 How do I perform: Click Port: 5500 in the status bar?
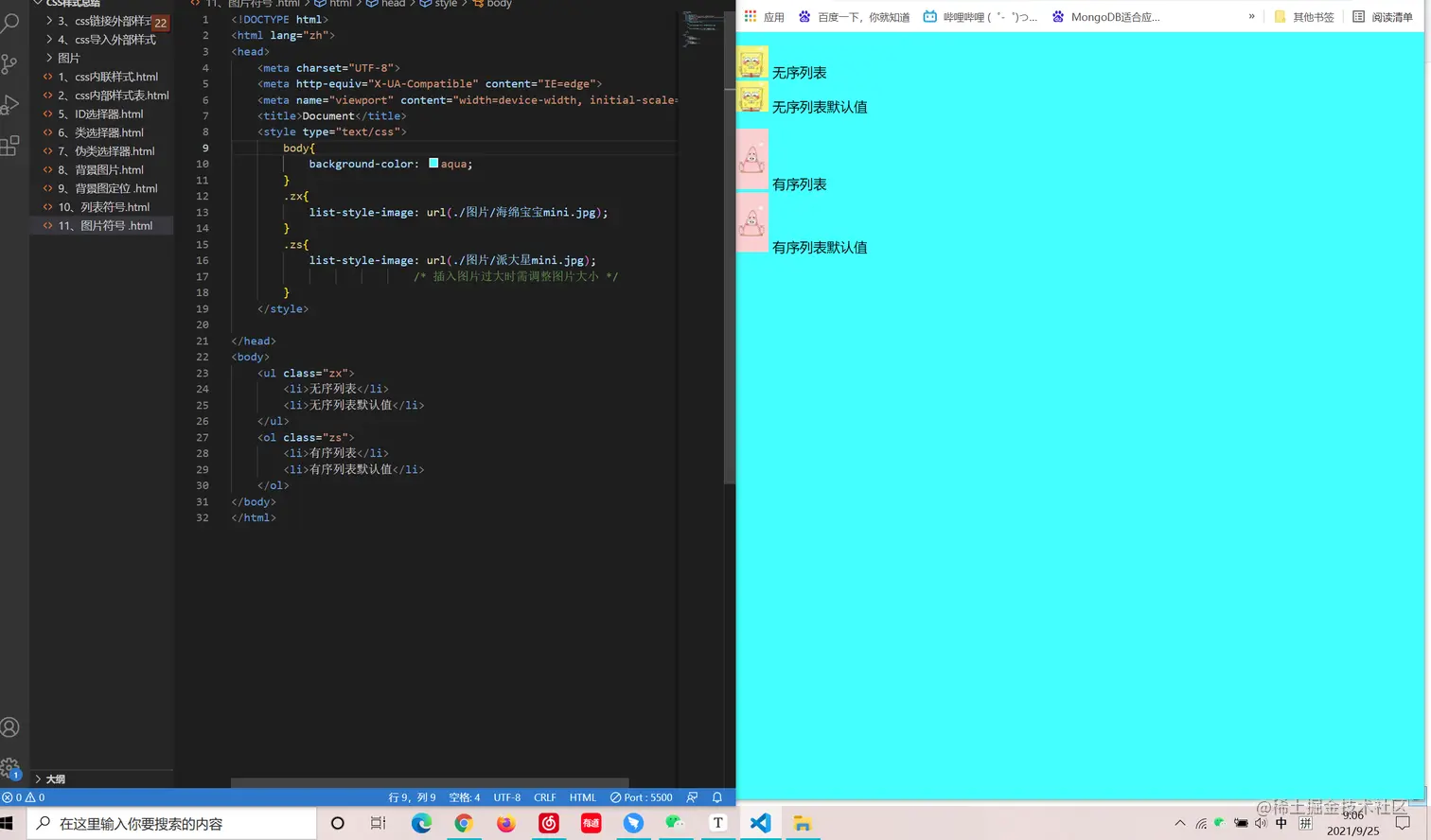pyautogui.click(x=648, y=797)
